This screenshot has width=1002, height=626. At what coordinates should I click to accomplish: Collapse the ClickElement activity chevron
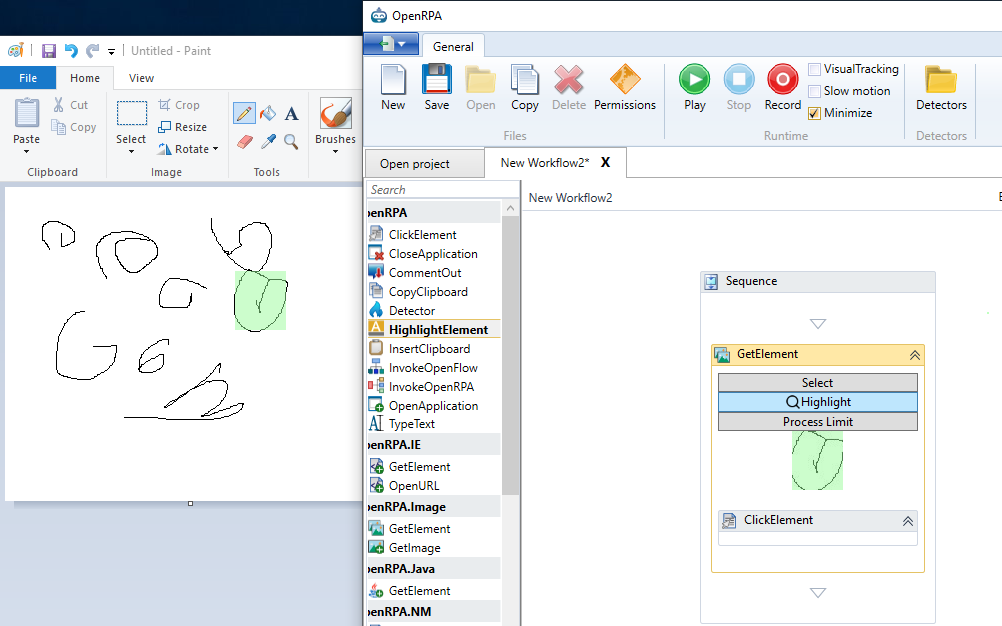[907, 521]
